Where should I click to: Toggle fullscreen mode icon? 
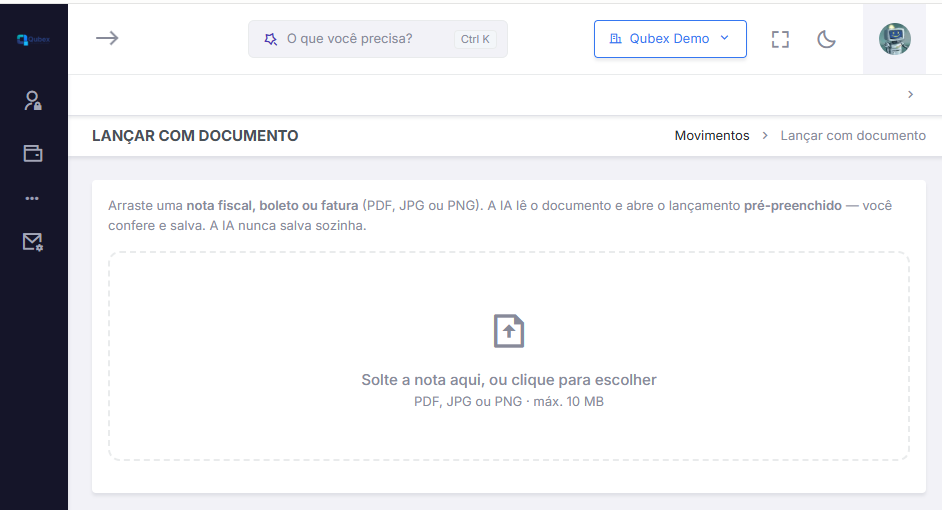[780, 40]
